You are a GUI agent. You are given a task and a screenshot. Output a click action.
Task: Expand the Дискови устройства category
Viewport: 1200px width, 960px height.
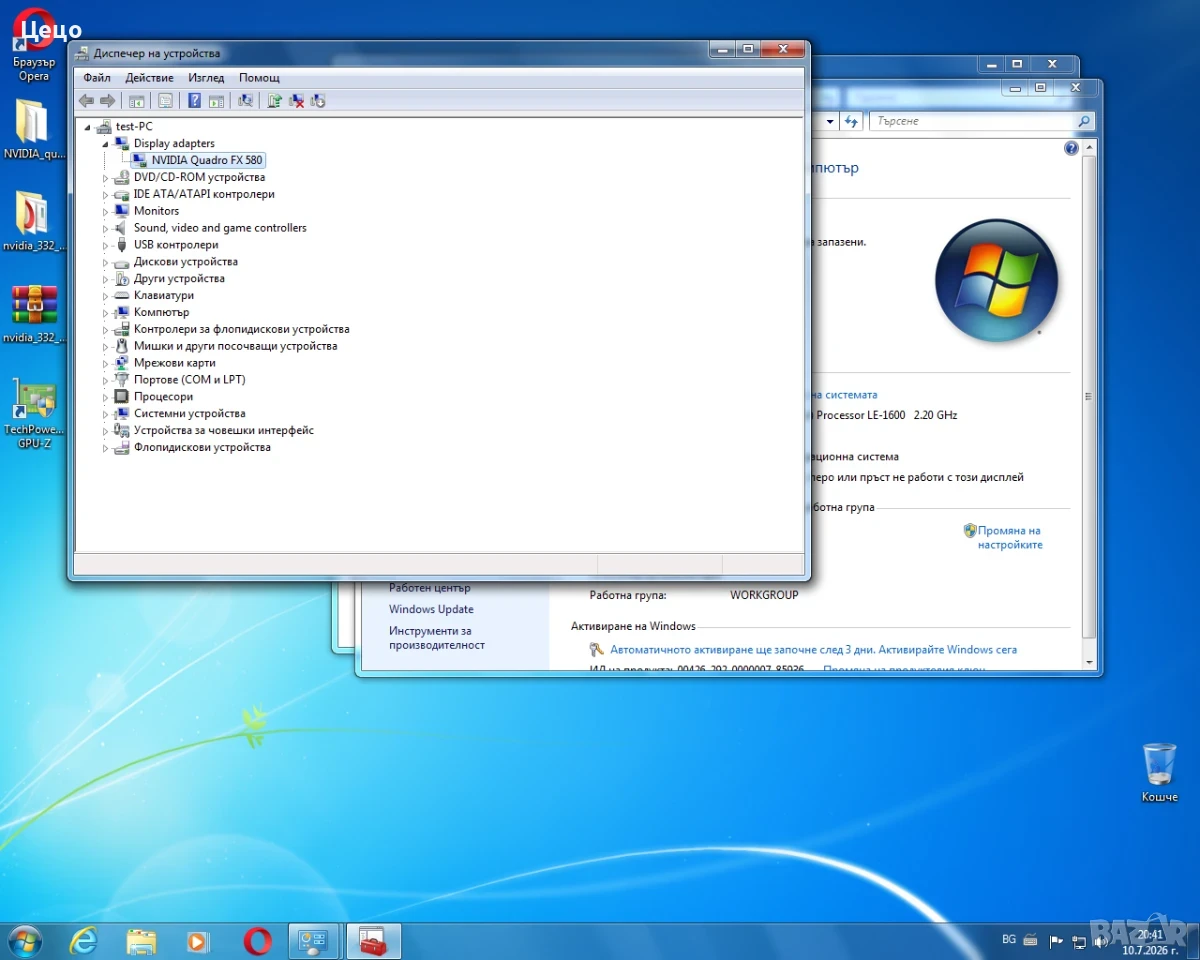pyautogui.click(x=106, y=263)
